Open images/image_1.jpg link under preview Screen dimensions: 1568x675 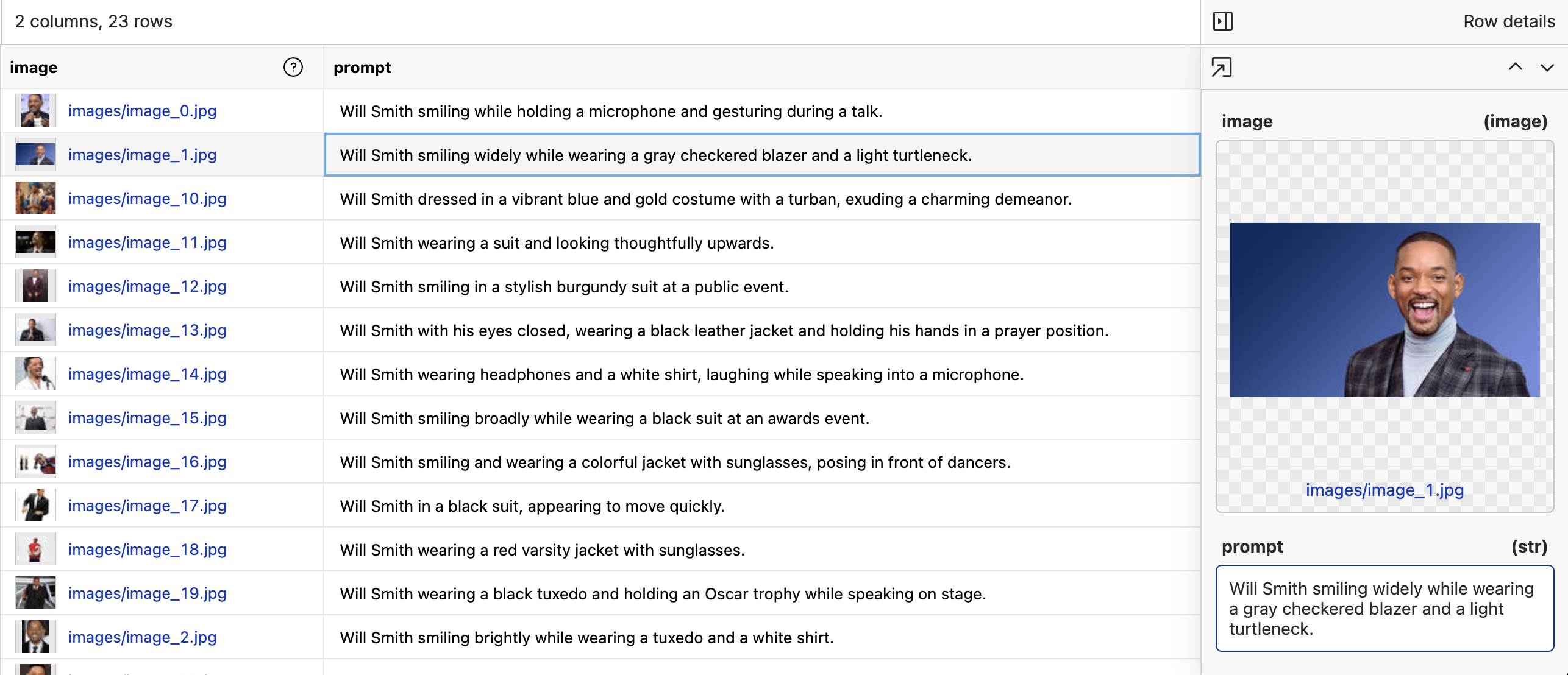click(x=1384, y=490)
